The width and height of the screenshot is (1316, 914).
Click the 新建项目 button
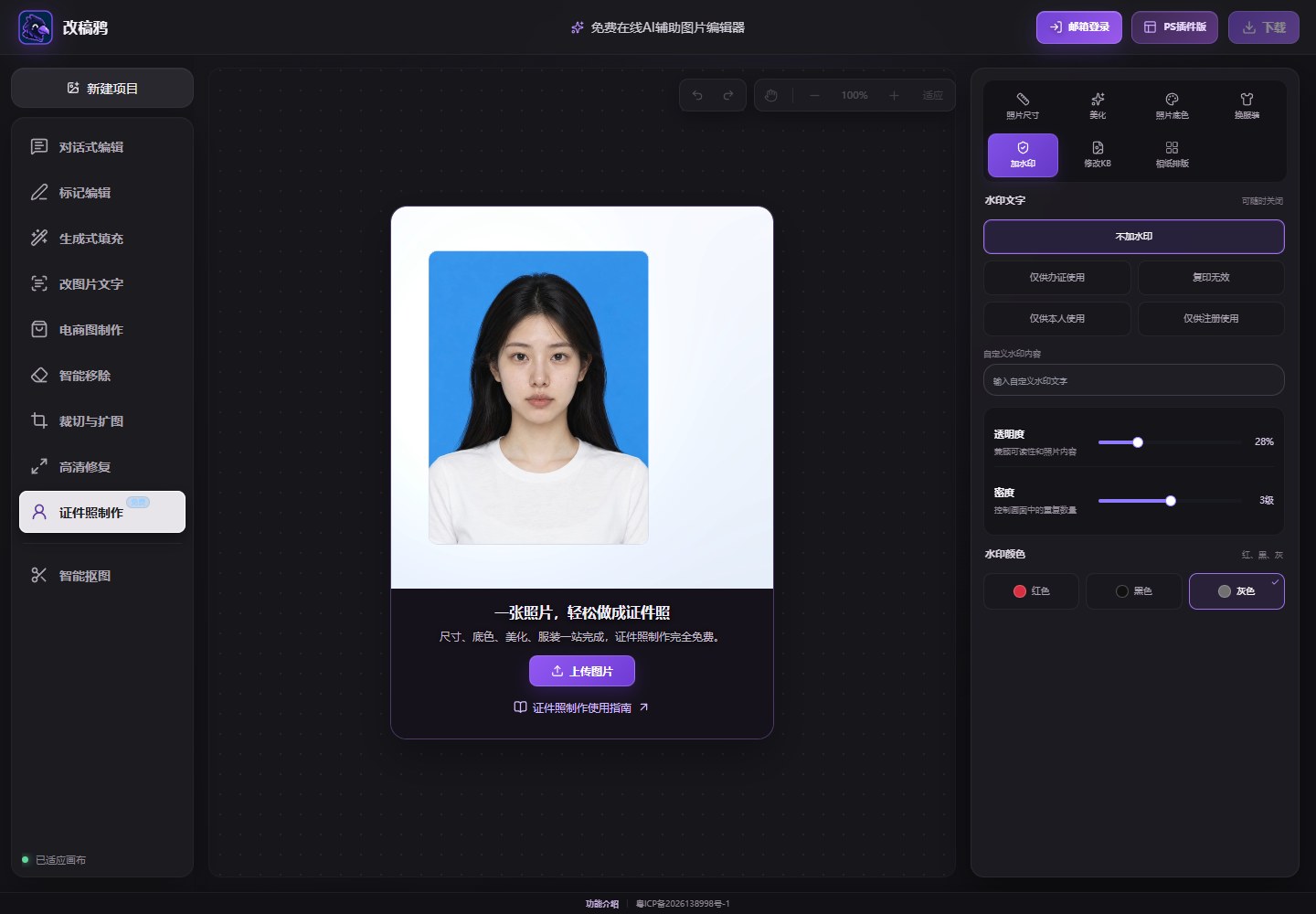click(102, 88)
